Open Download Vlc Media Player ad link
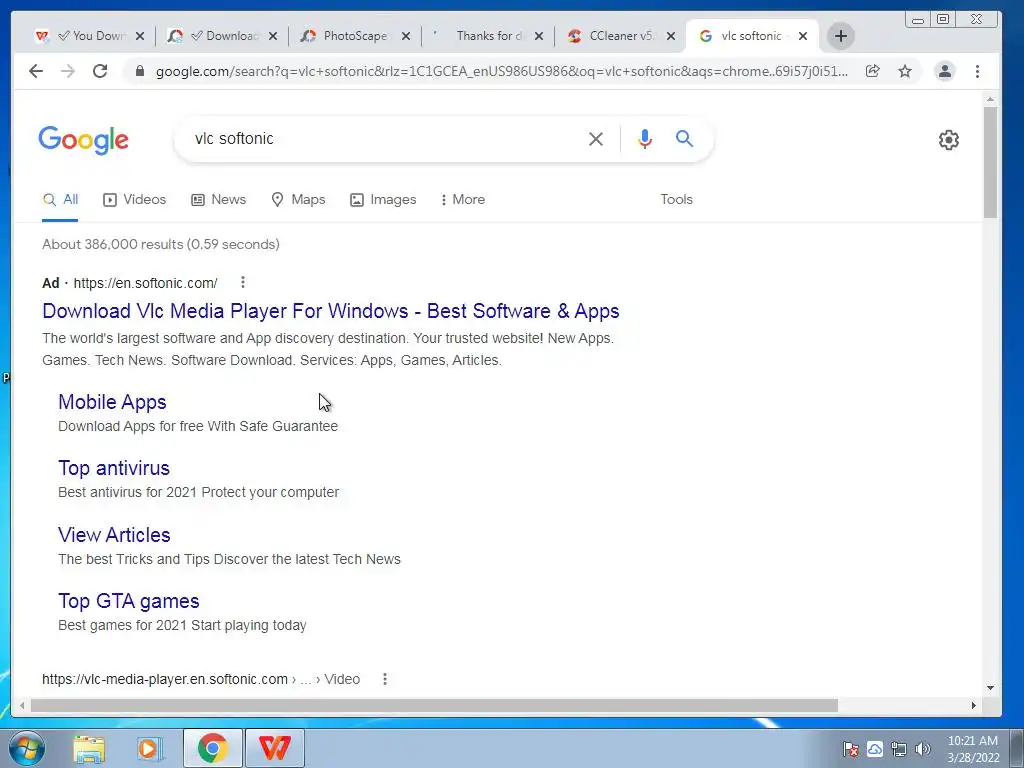The height and width of the screenshot is (768, 1024). pyautogui.click(x=330, y=311)
